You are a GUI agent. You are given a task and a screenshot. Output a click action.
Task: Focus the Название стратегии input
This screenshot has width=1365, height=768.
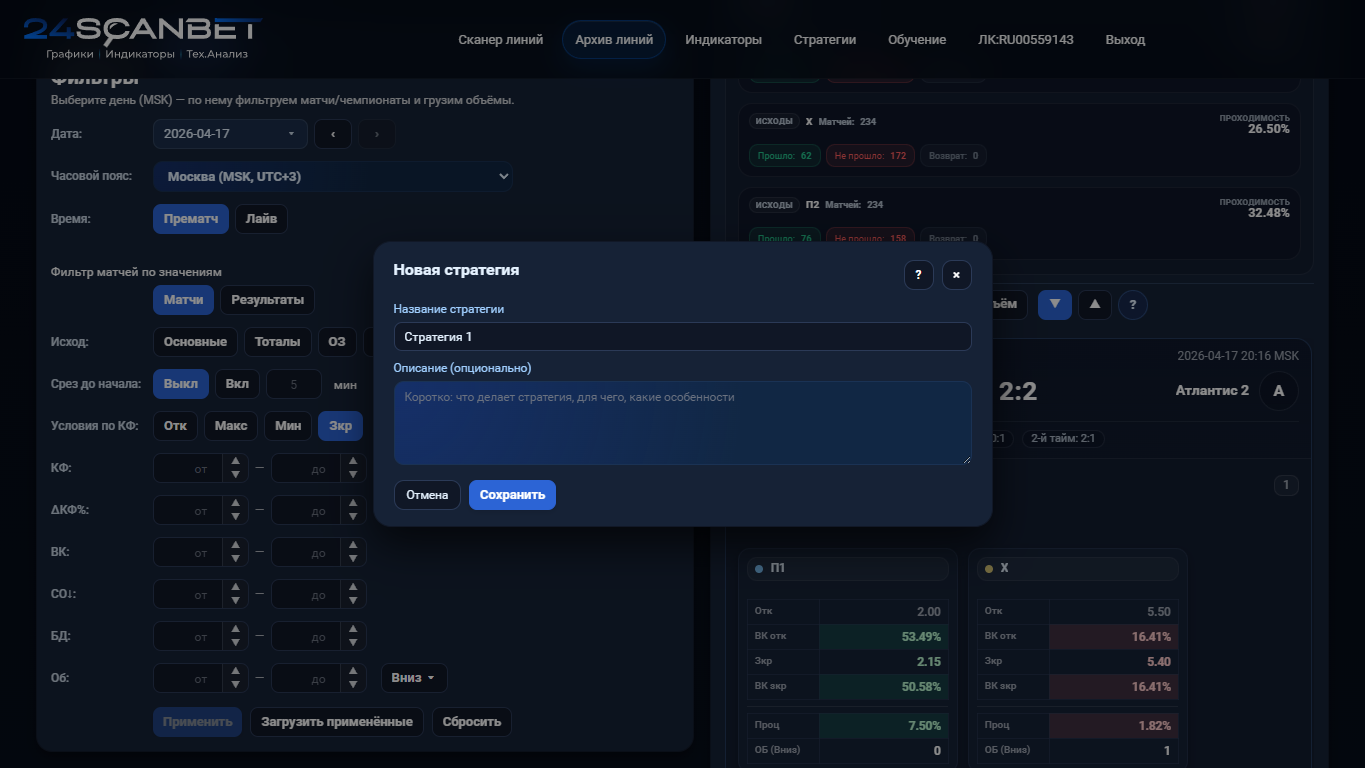coord(683,337)
